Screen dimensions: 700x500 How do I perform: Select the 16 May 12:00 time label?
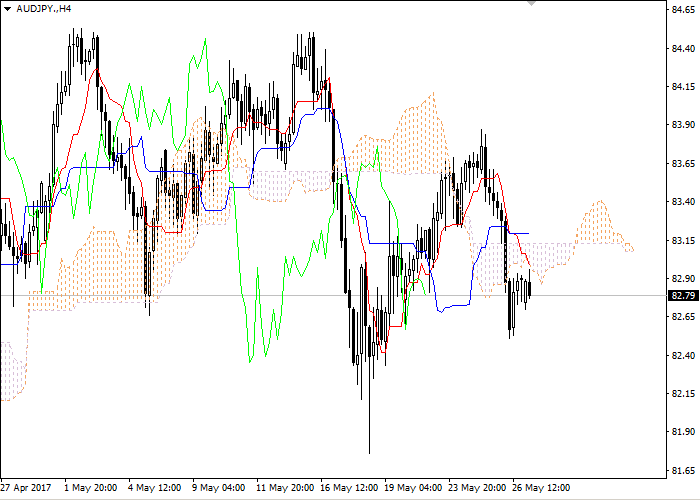click(x=349, y=488)
